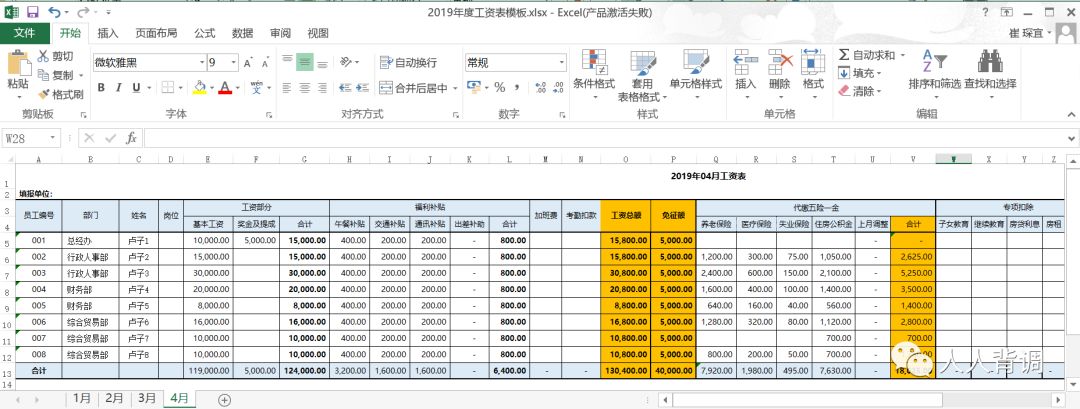
Task: Decrease decimal places
Action: point(557,87)
